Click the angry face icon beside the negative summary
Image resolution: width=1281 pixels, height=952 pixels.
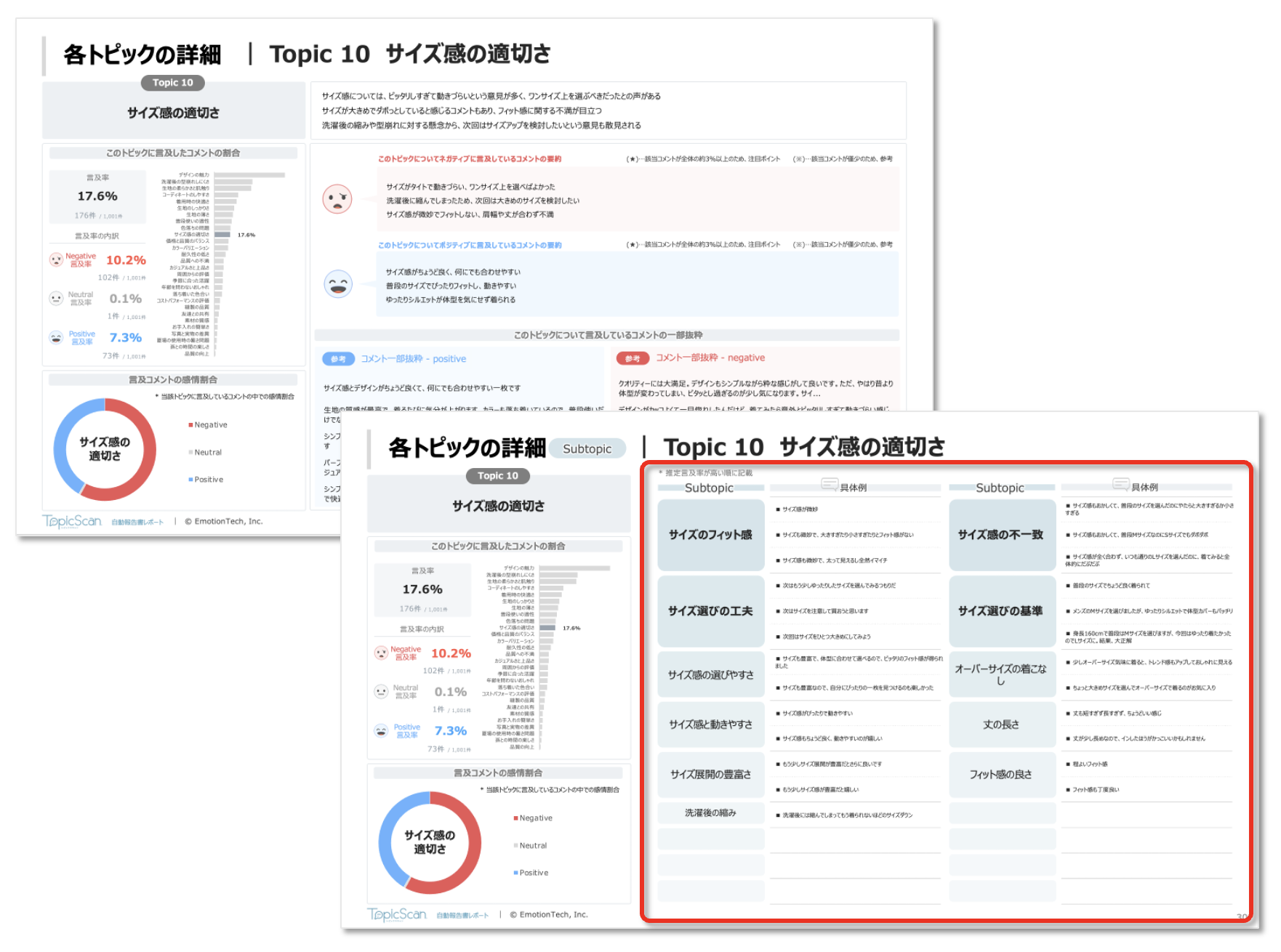point(337,198)
